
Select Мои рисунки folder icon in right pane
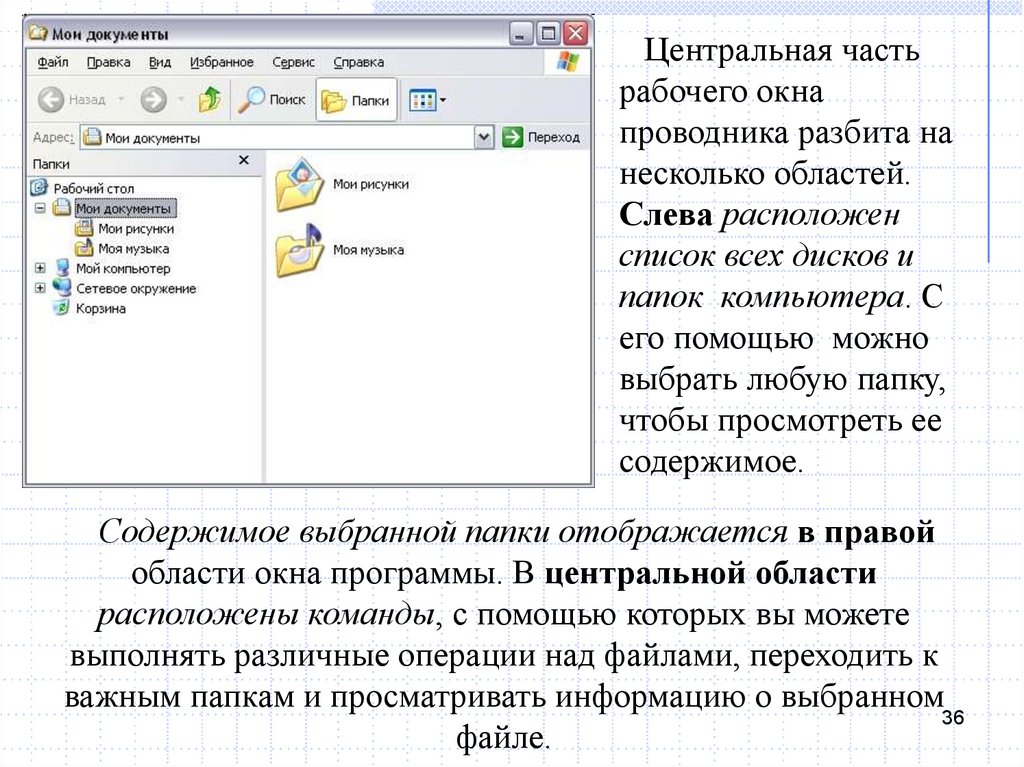tap(299, 184)
